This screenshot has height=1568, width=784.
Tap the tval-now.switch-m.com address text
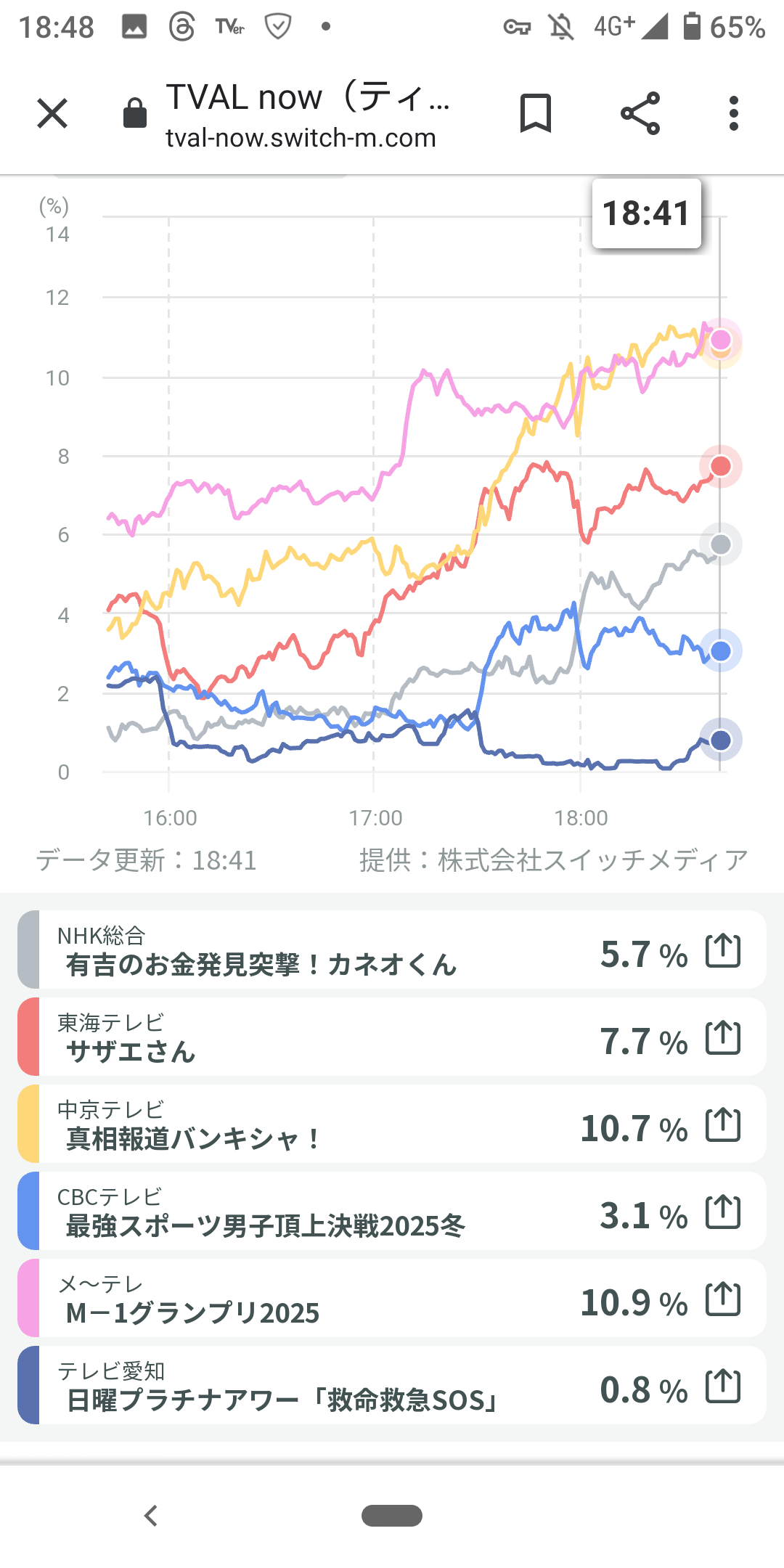point(301,138)
